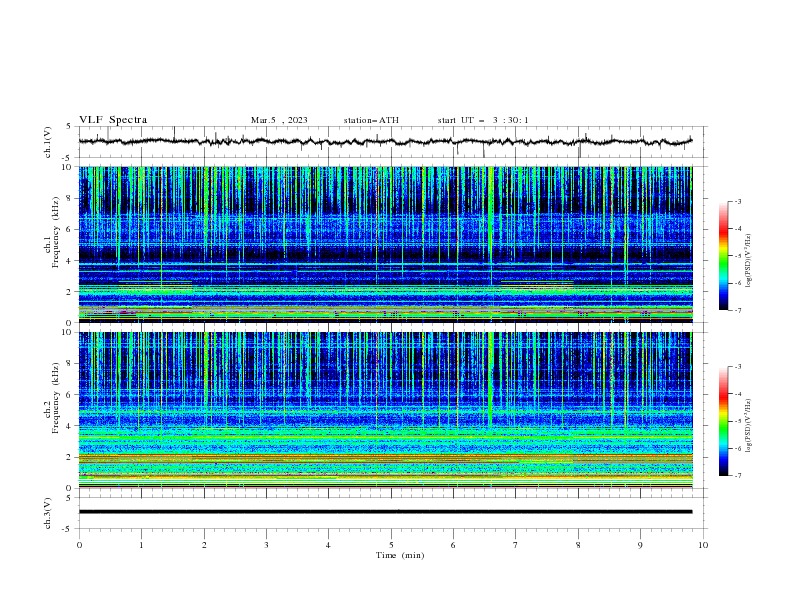Click time axis tick label "8"
The image size is (792, 612).
tap(578, 545)
